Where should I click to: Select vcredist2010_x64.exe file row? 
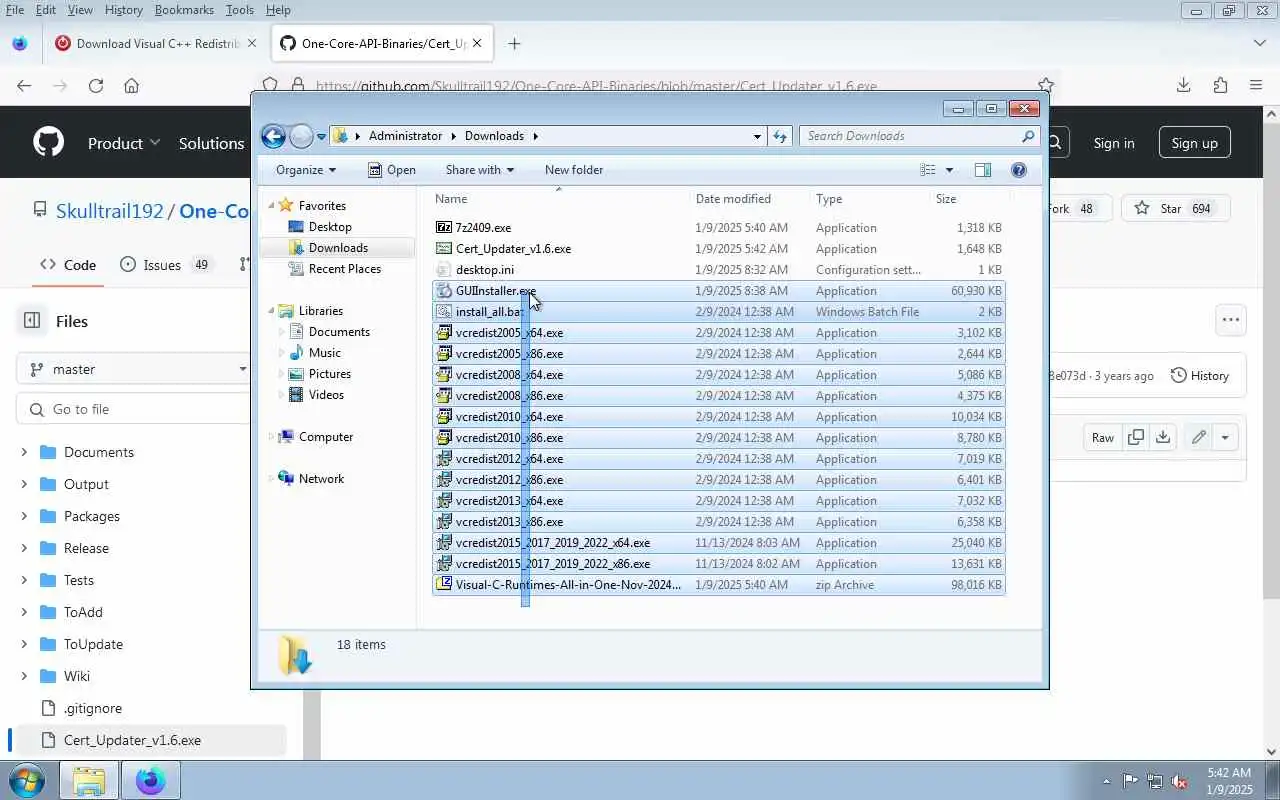point(718,417)
